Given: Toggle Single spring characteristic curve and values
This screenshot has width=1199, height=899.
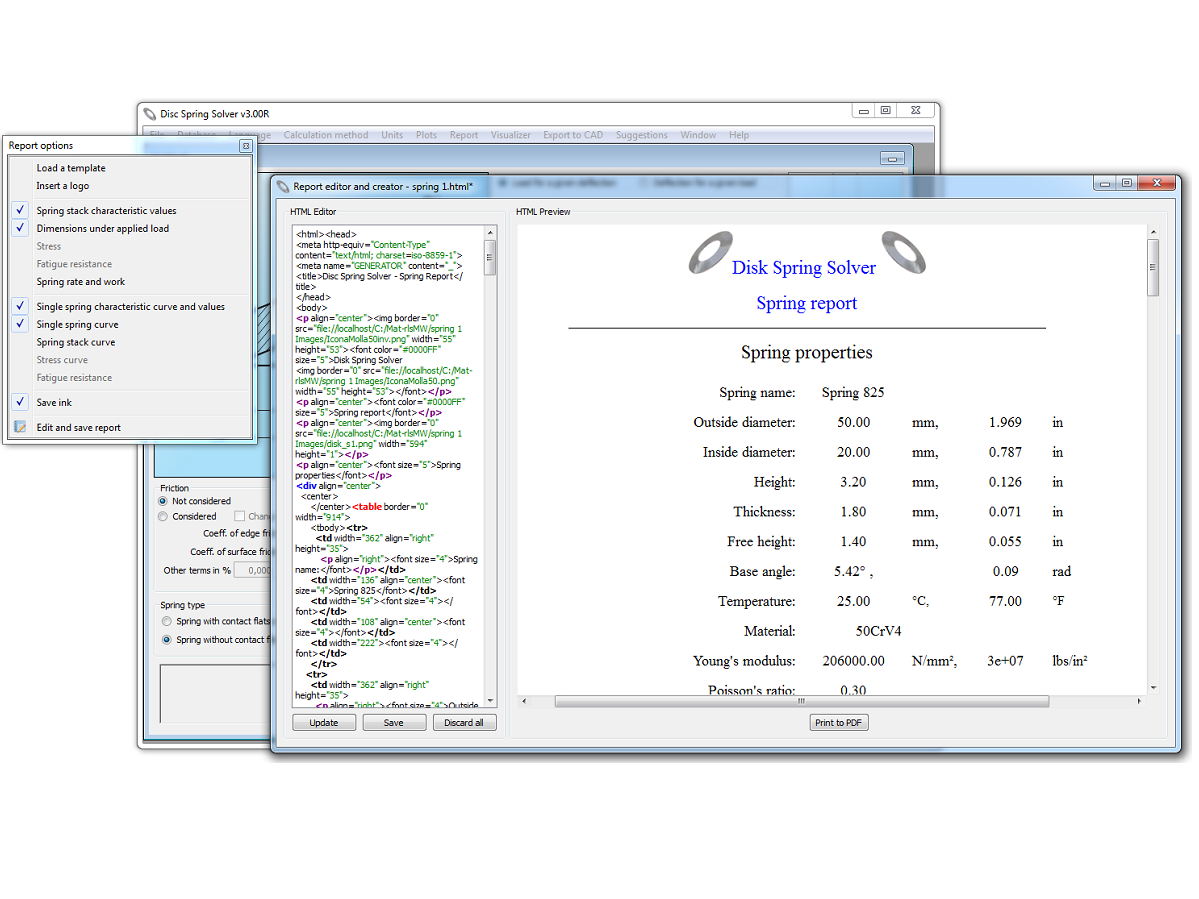Looking at the screenshot, I should (x=21, y=306).
